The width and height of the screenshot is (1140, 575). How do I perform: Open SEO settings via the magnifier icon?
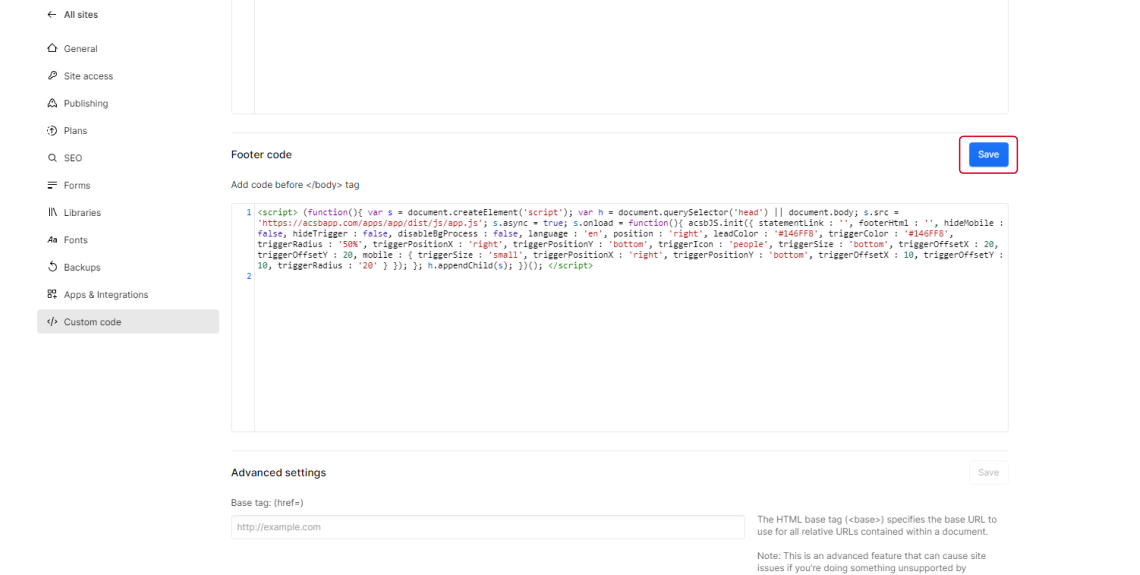tap(52, 158)
